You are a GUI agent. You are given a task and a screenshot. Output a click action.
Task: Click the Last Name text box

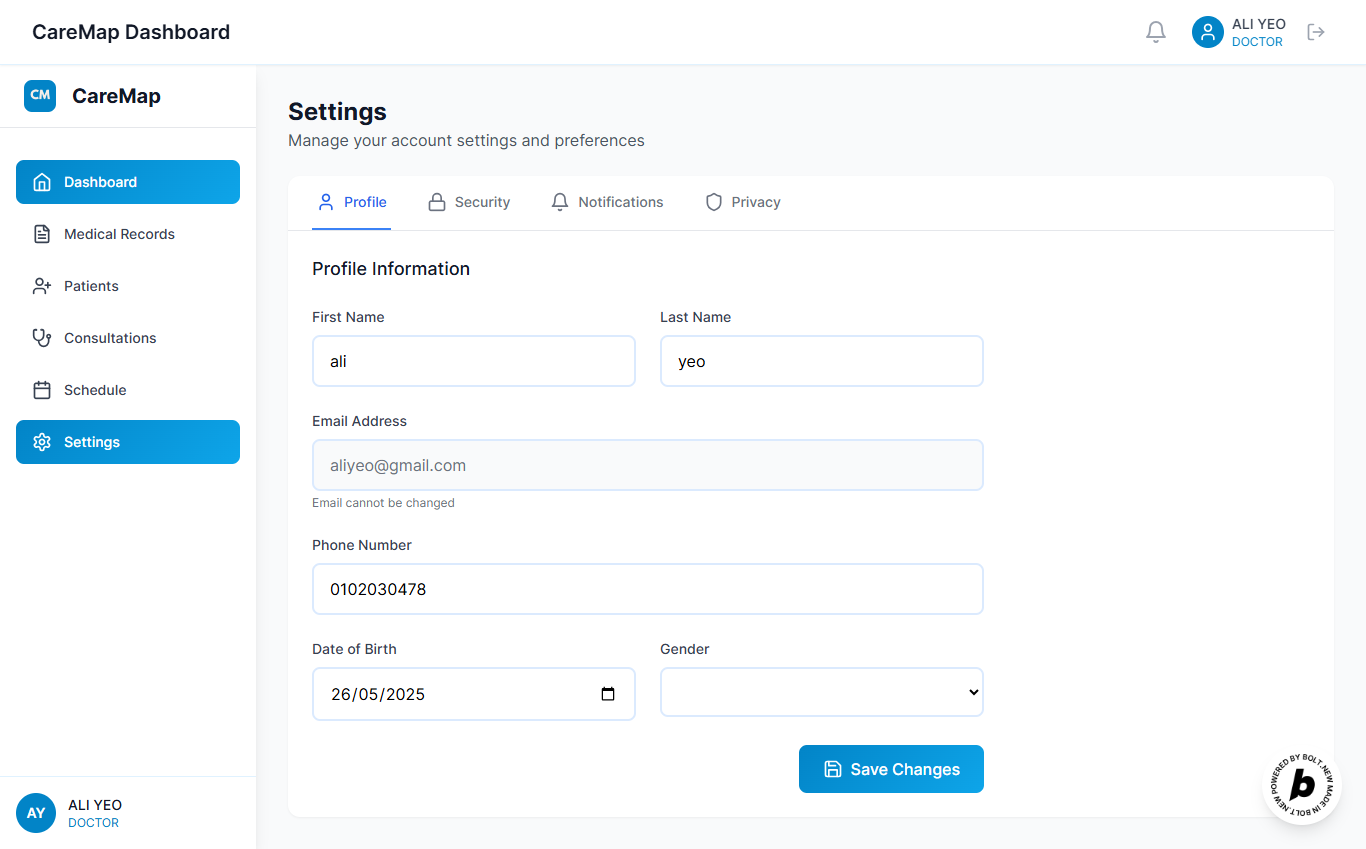click(x=821, y=361)
